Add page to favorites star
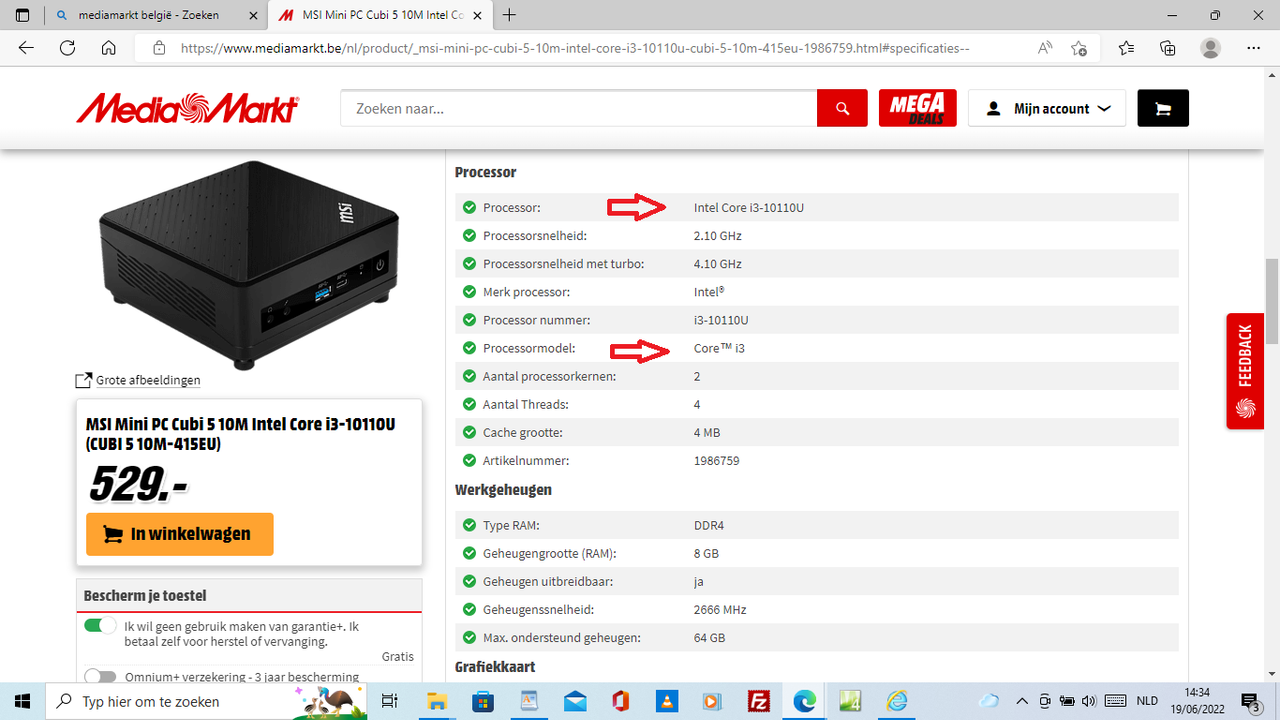 (x=1078, y=48)
